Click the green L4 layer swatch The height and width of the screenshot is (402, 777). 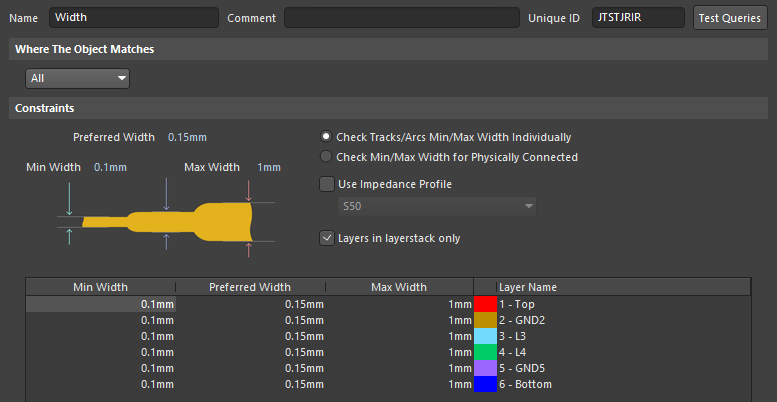coord(485,352)
